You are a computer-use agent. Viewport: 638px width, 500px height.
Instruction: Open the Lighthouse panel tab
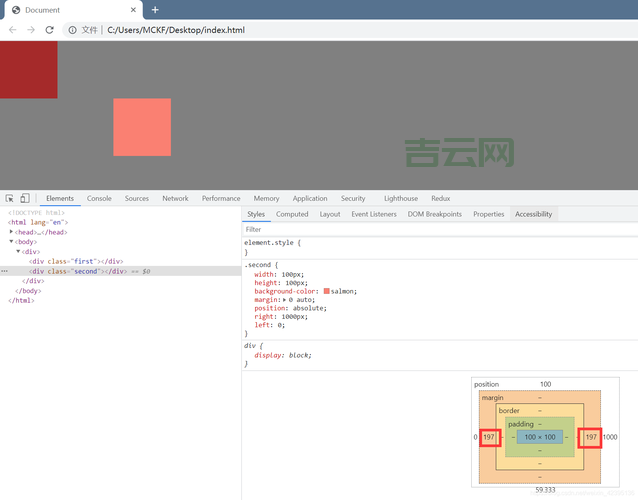[401, 199]
